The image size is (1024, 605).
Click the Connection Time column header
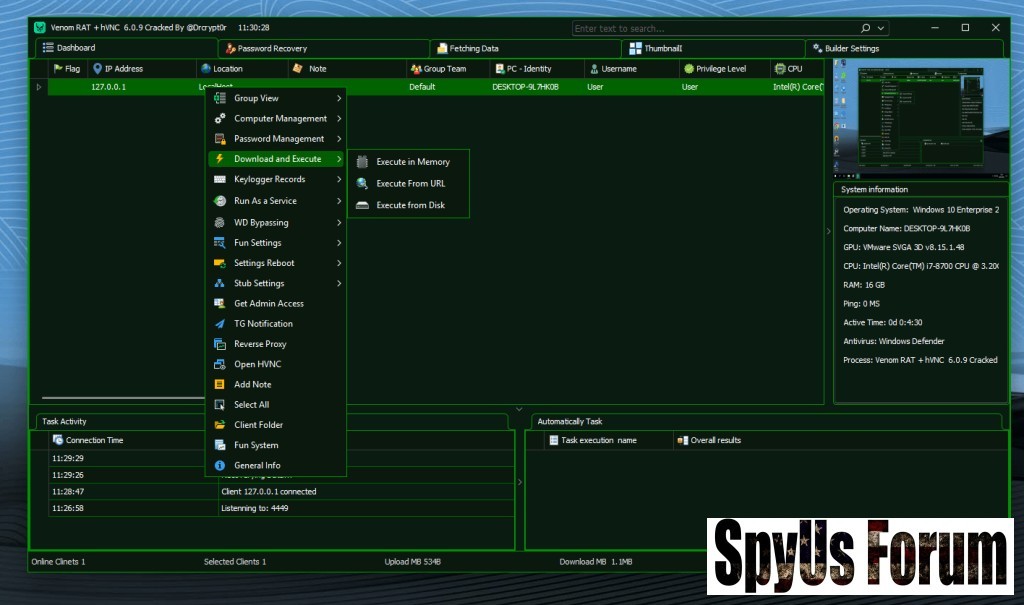pyautogui.click(x=95, y=440)
